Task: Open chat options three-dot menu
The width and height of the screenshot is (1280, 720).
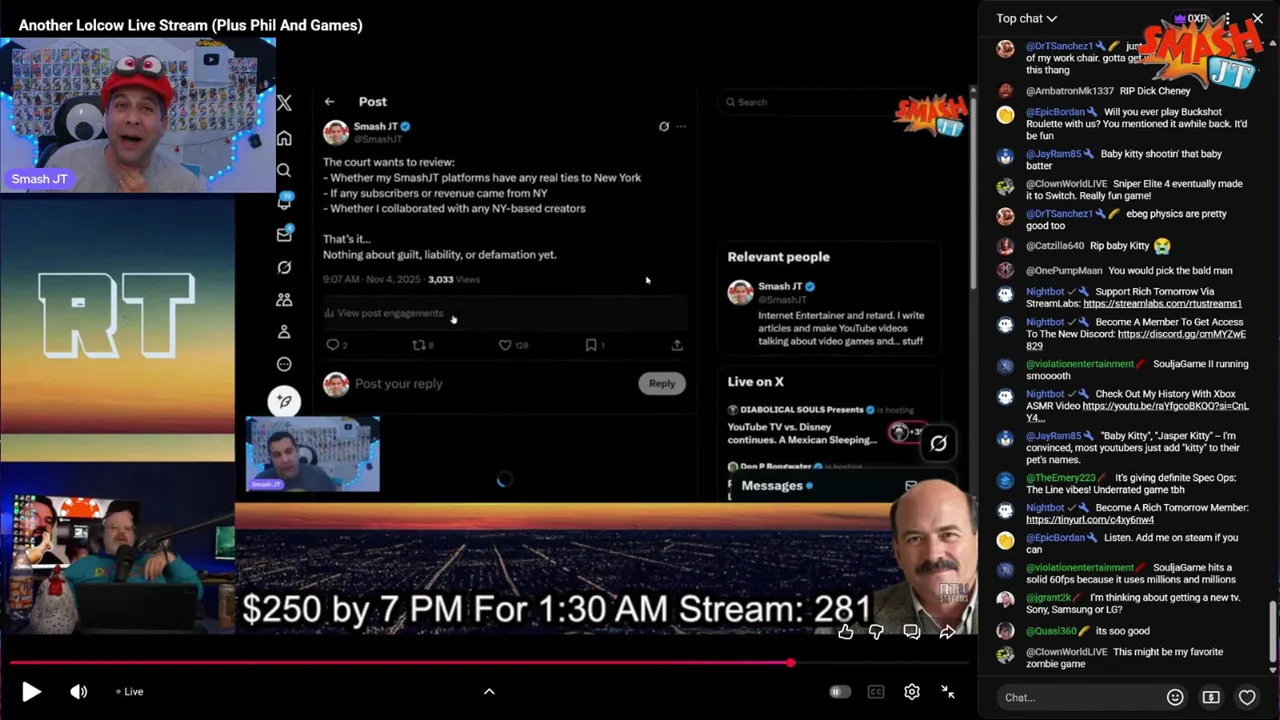Action: click(x=1226, y=18)
